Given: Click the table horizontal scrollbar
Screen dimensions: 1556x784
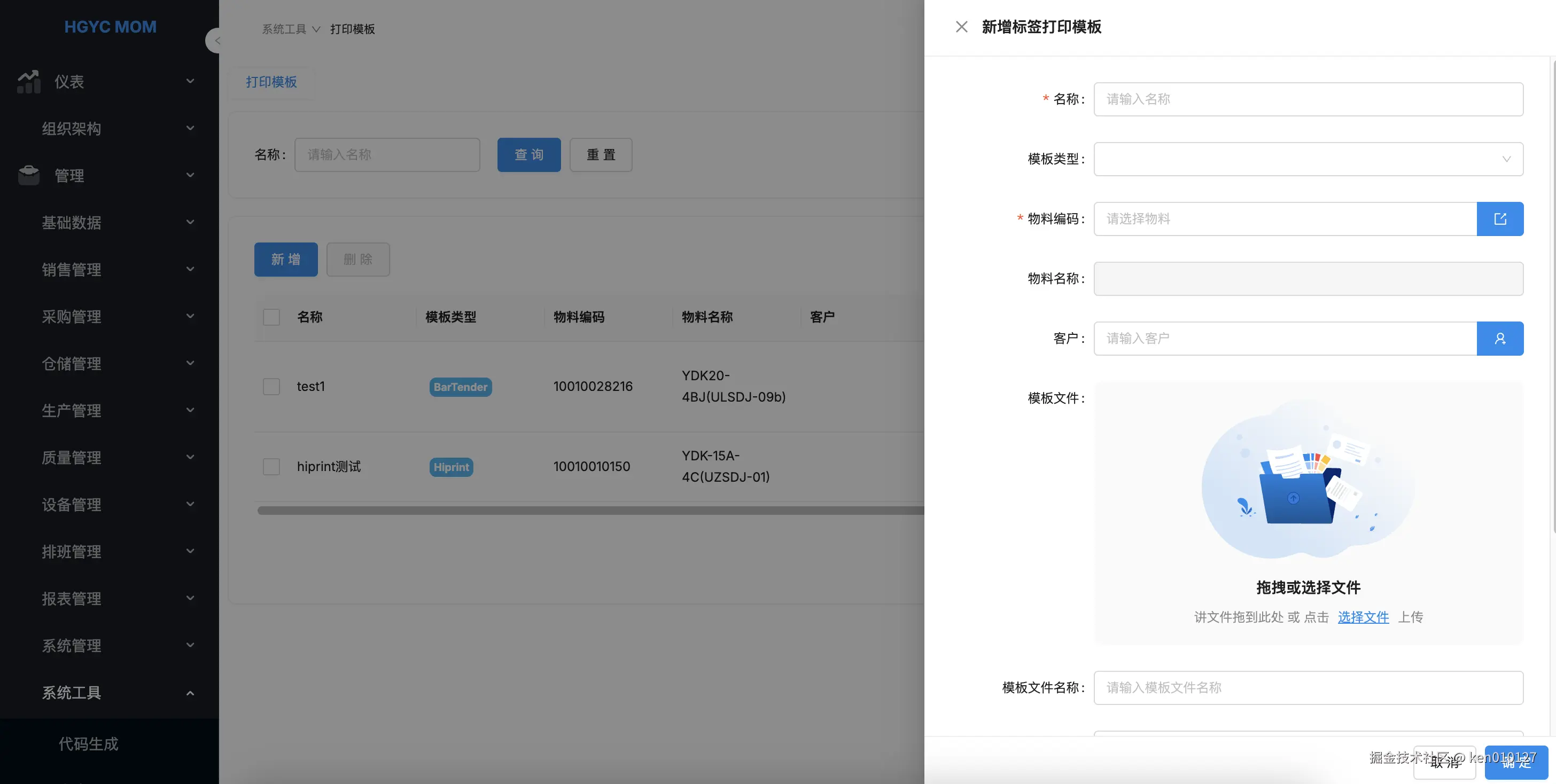Looking at the screenshot, I should click(589, 511).
